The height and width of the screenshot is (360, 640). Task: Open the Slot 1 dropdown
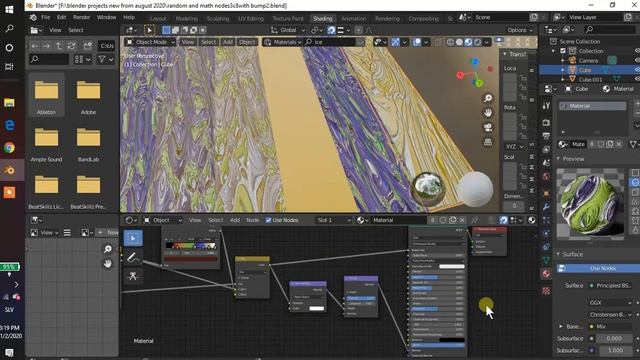[x=333, y=220]
